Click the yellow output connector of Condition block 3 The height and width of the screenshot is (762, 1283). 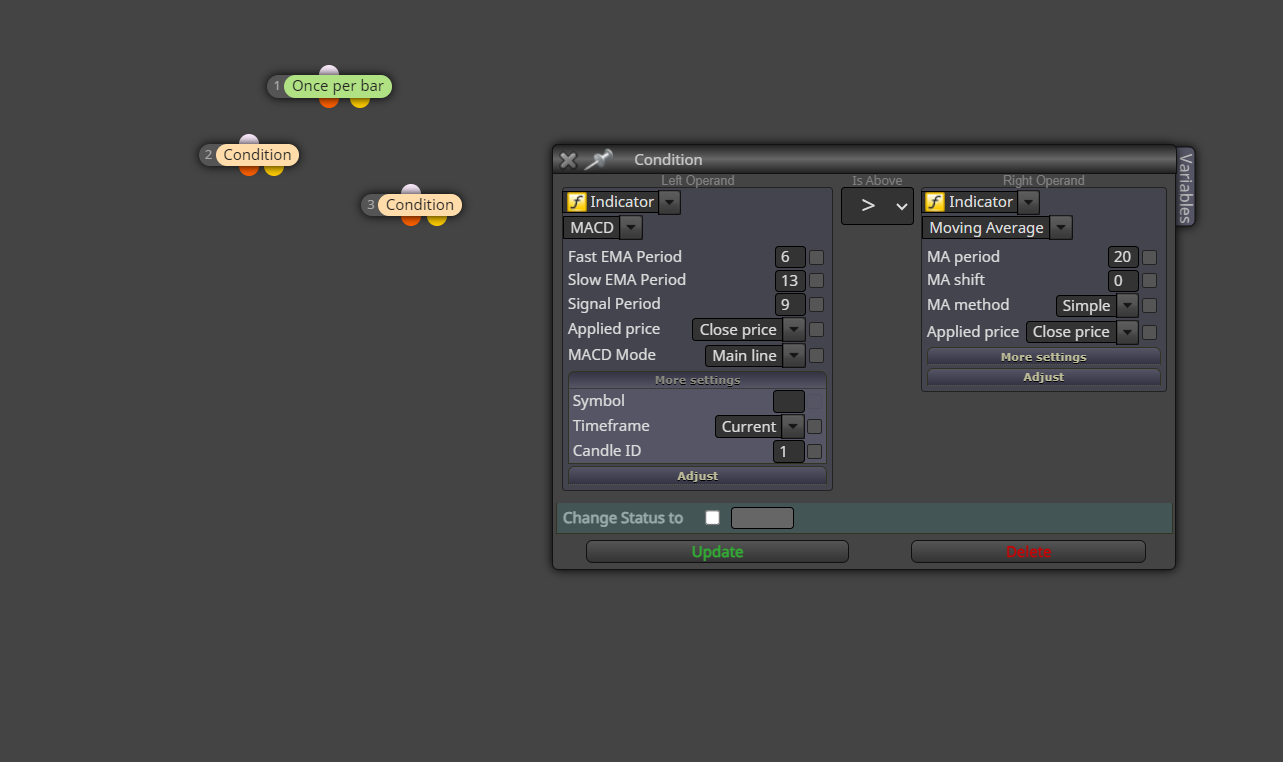pos(437,220)
